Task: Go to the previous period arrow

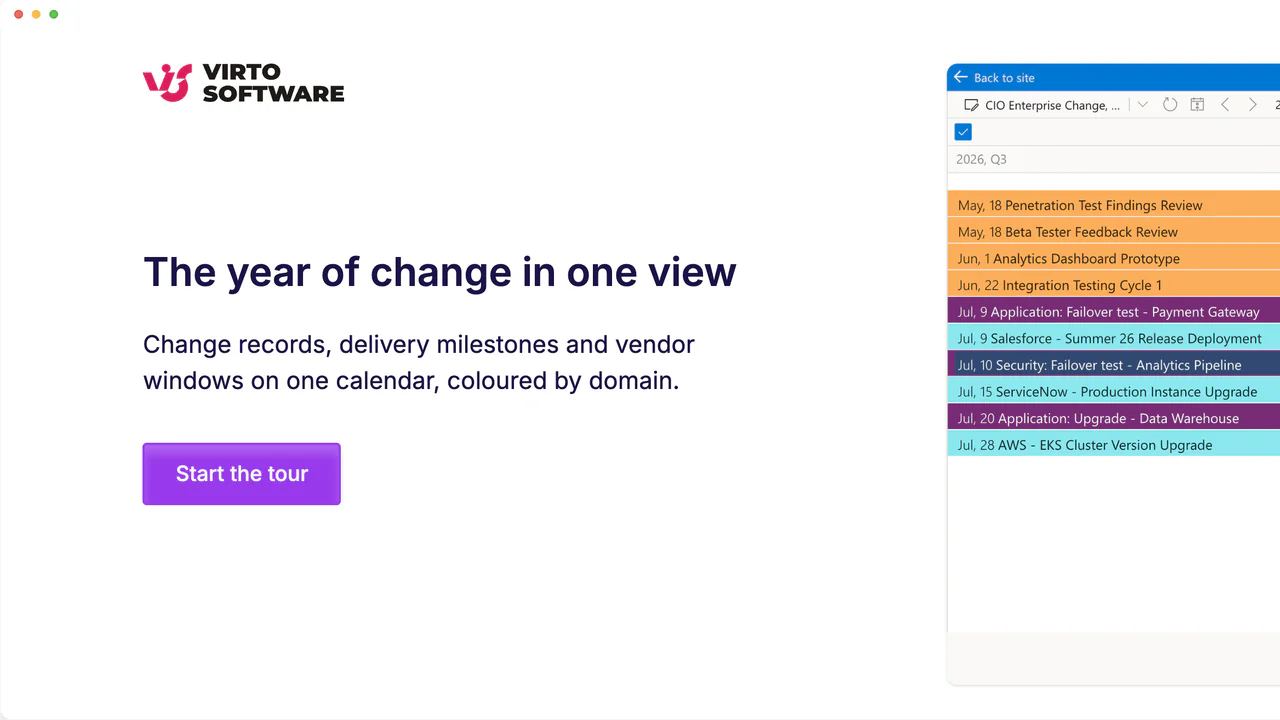Action: (x=1225, y=105)
